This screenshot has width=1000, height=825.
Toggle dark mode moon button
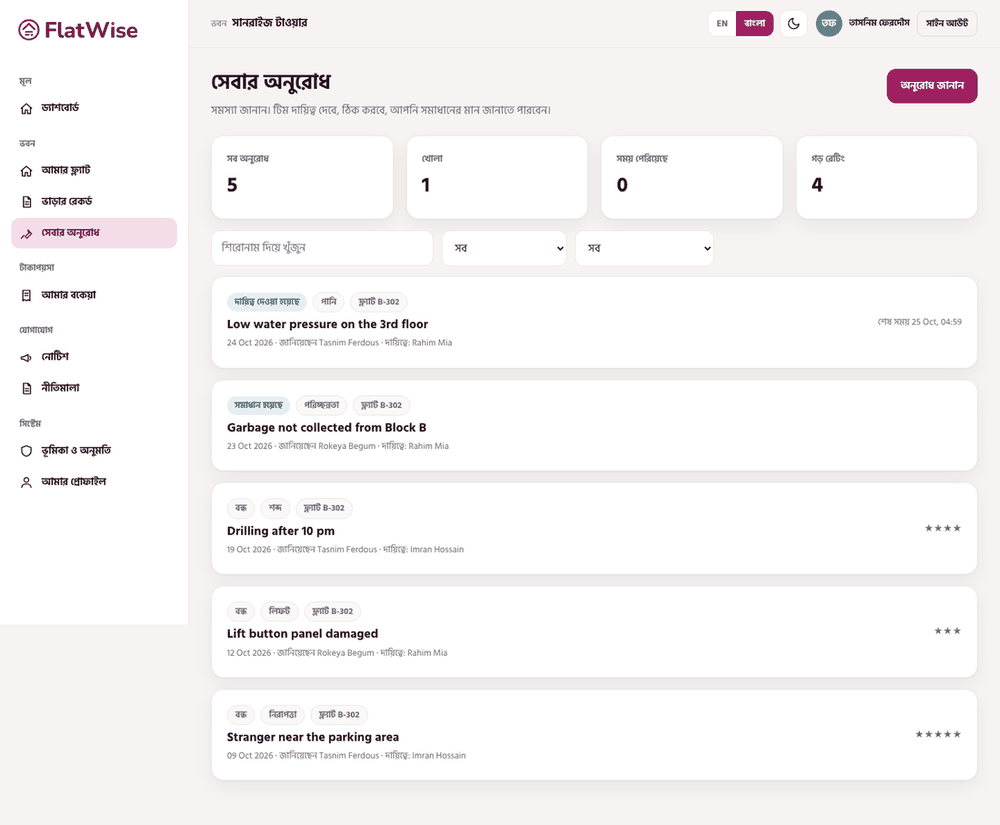pos(793,24)
